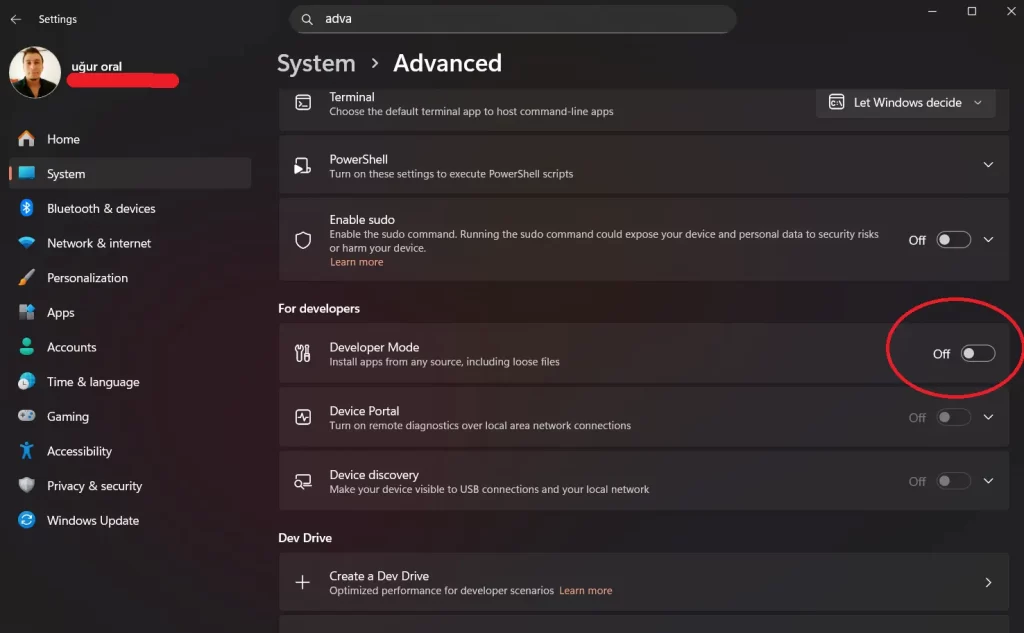The height and width of the screenshot is (633, 1024).
Task: Click the search box showing adva
Action: point(512,19)
